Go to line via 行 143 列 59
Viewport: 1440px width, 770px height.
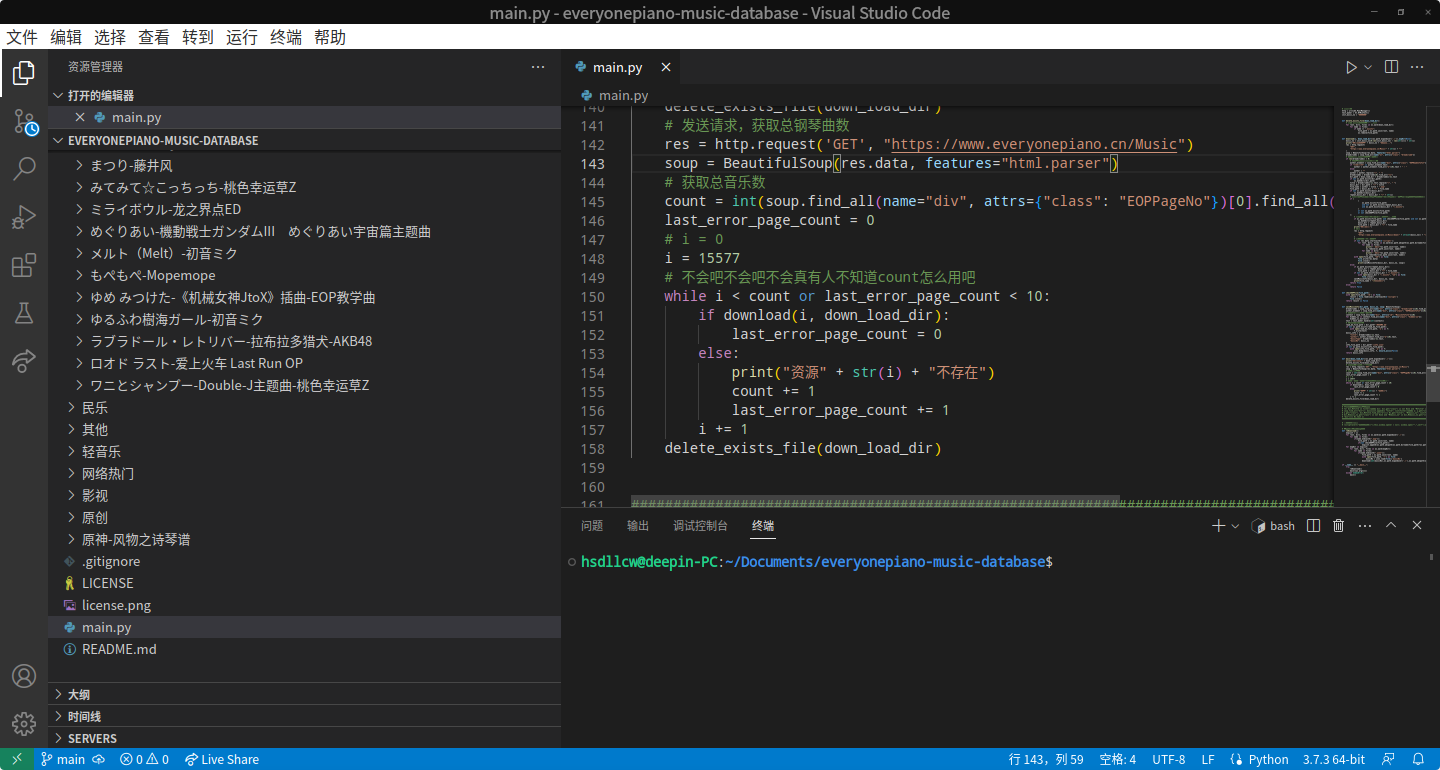pyautogui.click(x=1046, y=759)
